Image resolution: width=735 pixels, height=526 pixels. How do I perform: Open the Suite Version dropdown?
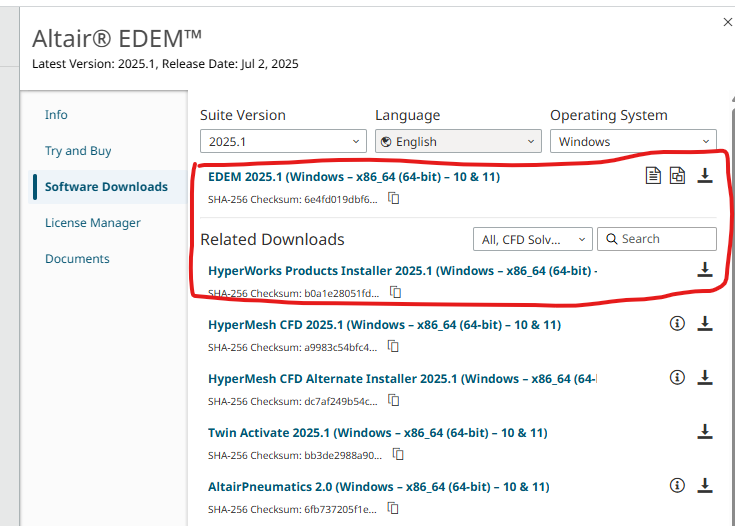(x=283, y=141)
